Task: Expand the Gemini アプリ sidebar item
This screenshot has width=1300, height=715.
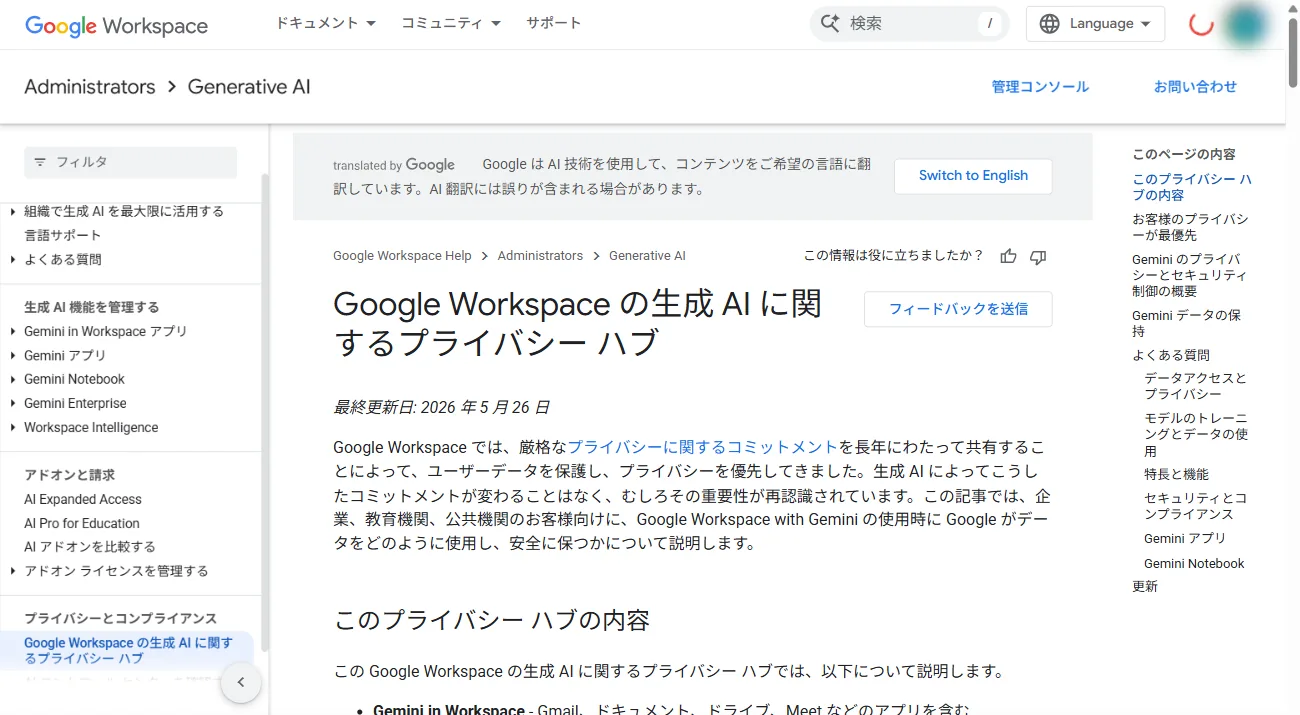Action: click(x=12, y=355)
